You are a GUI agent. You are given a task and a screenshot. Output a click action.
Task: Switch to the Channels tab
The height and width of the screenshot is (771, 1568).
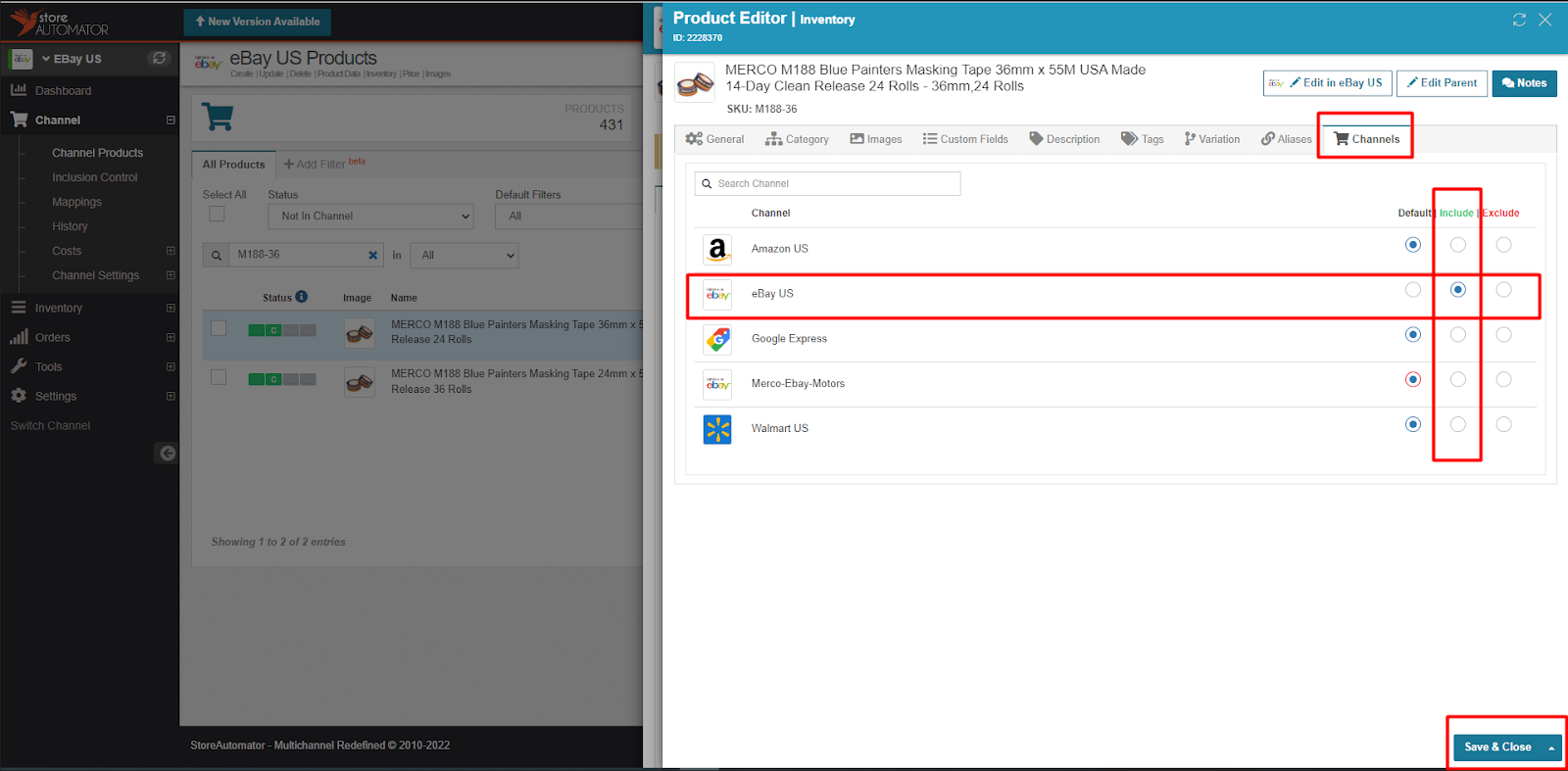(1366, 139)
